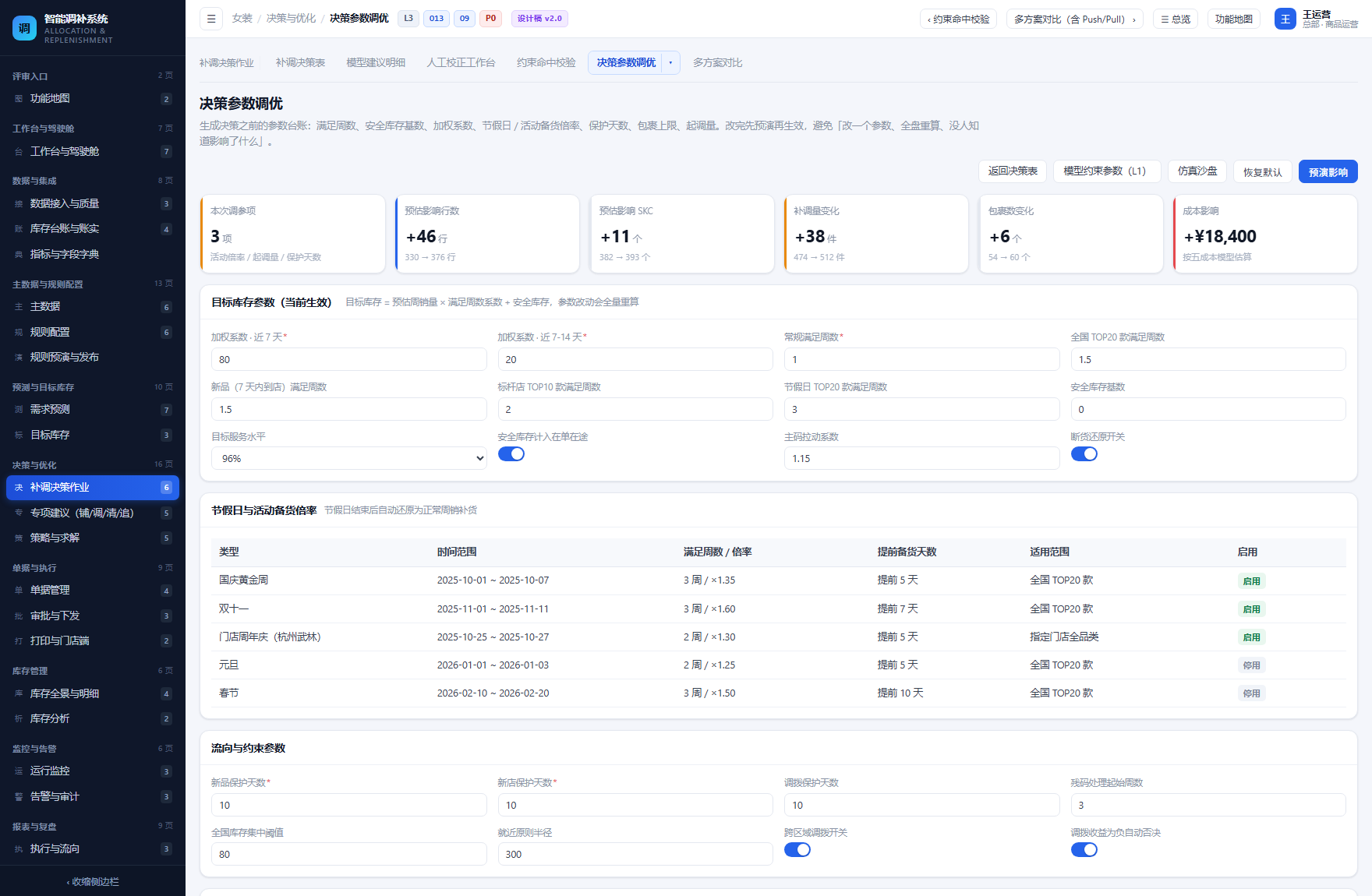Open 功能地图 in the sidebar

coord(93,99)
